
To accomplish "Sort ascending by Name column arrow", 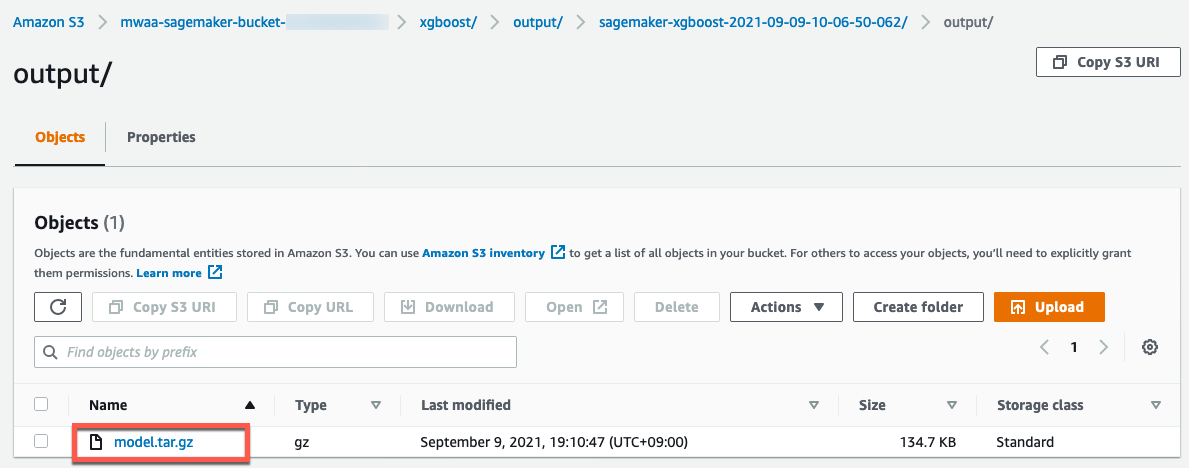I will point(250,405).
